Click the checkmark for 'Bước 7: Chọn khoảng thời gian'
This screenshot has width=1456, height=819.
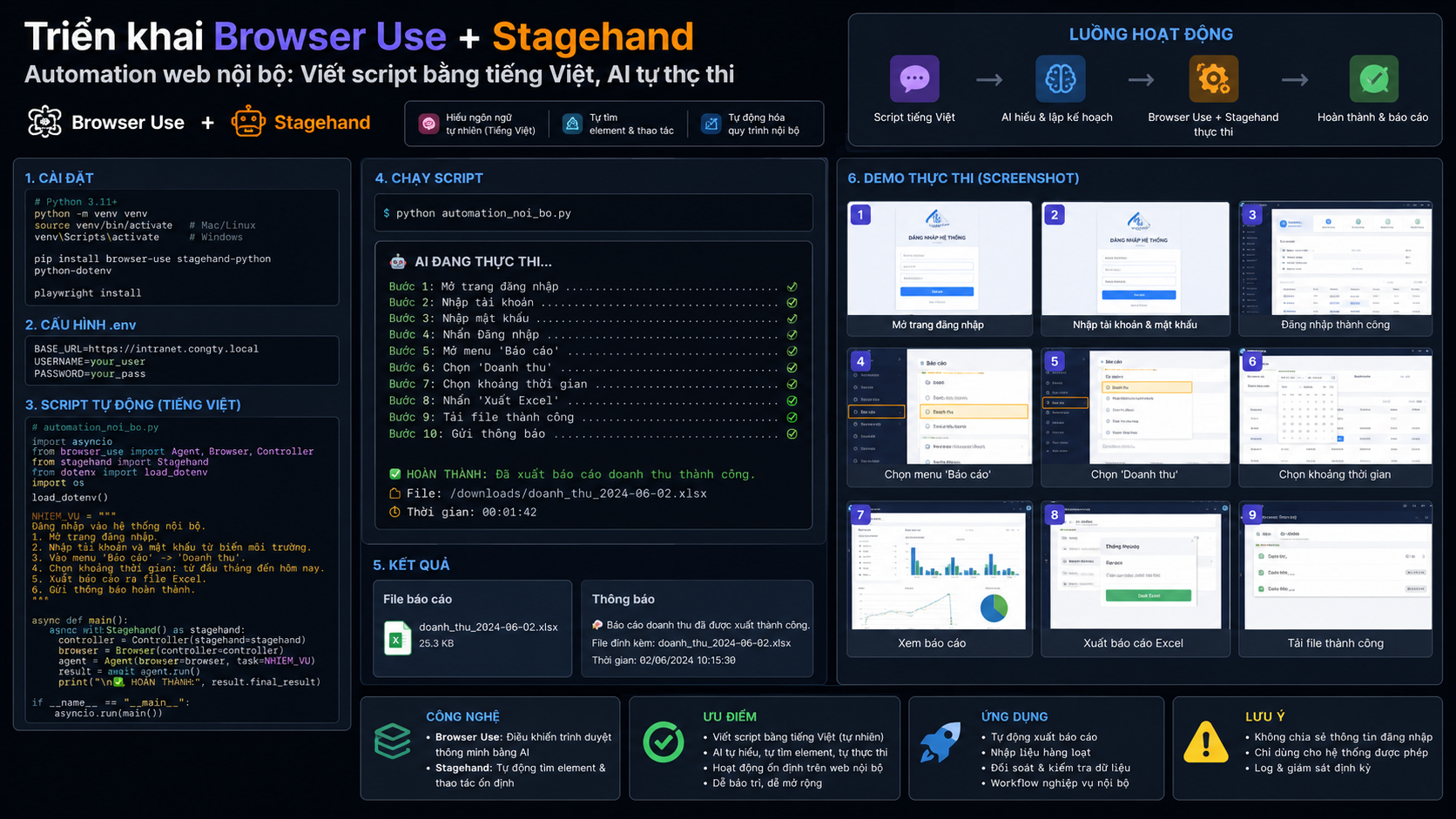792,384
